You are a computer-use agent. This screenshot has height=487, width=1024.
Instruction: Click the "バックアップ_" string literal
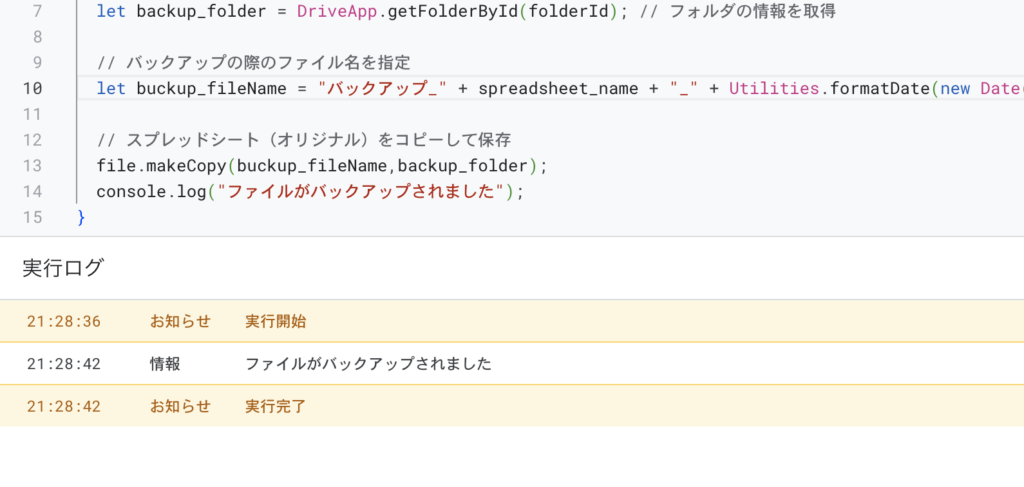[383, 88]
